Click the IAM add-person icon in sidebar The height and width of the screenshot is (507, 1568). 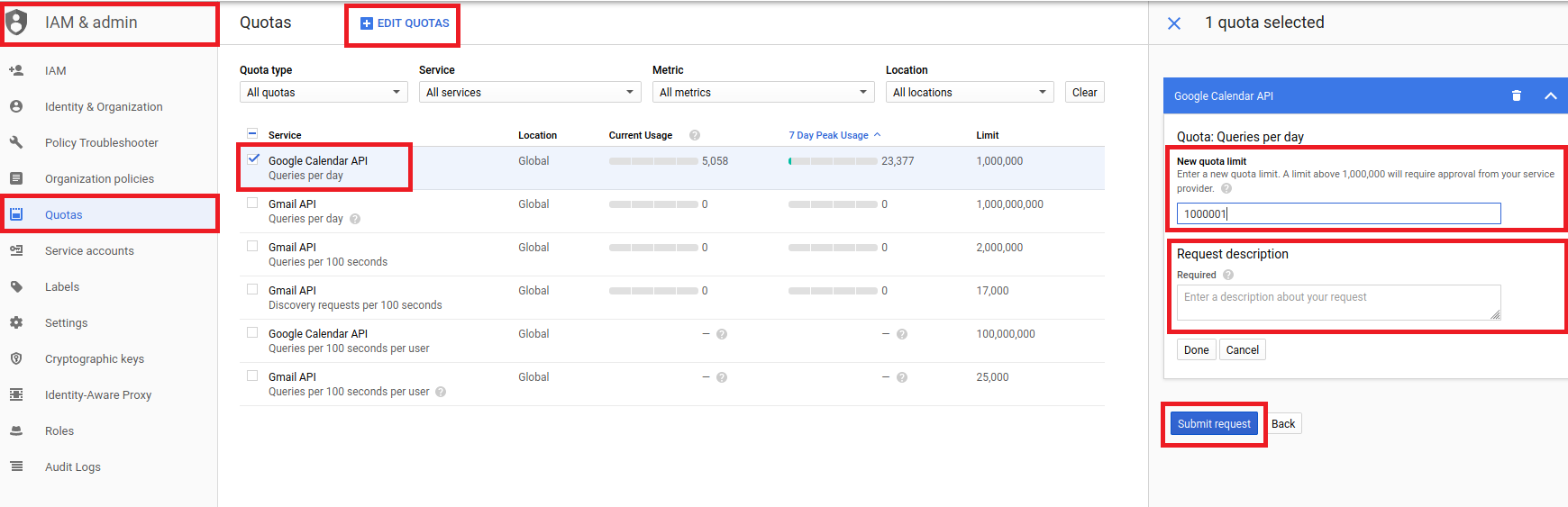pyautogui.click(x=16, y=70)
